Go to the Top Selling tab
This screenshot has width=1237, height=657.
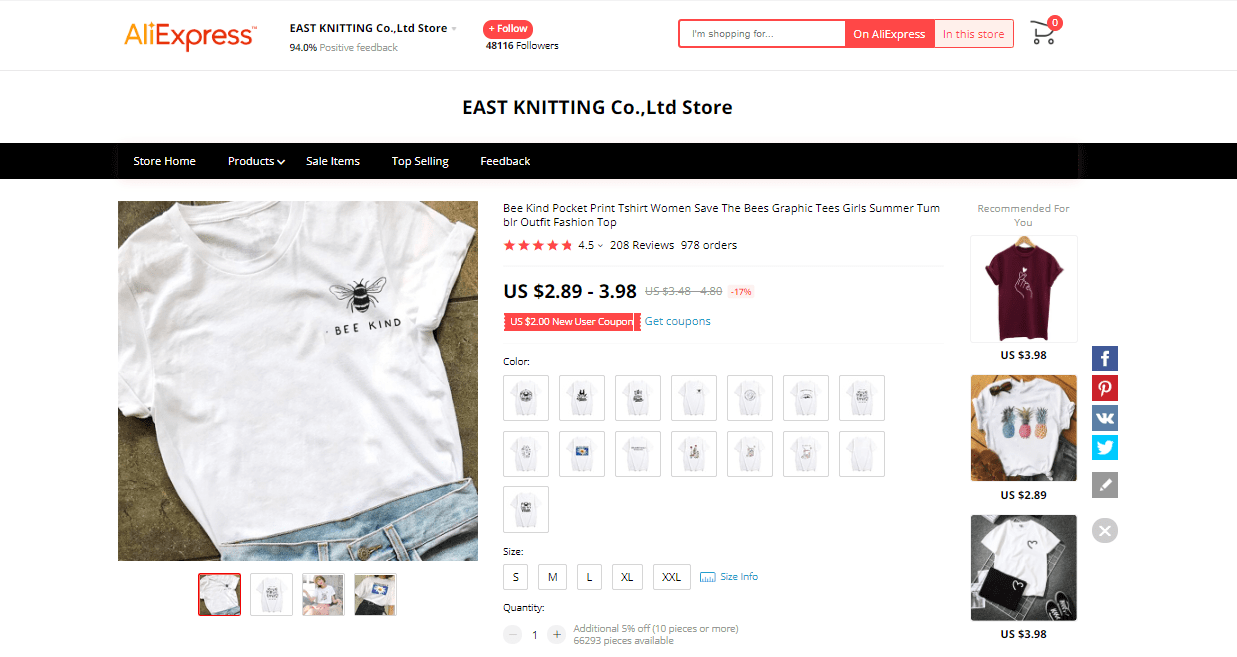point(420,161)
